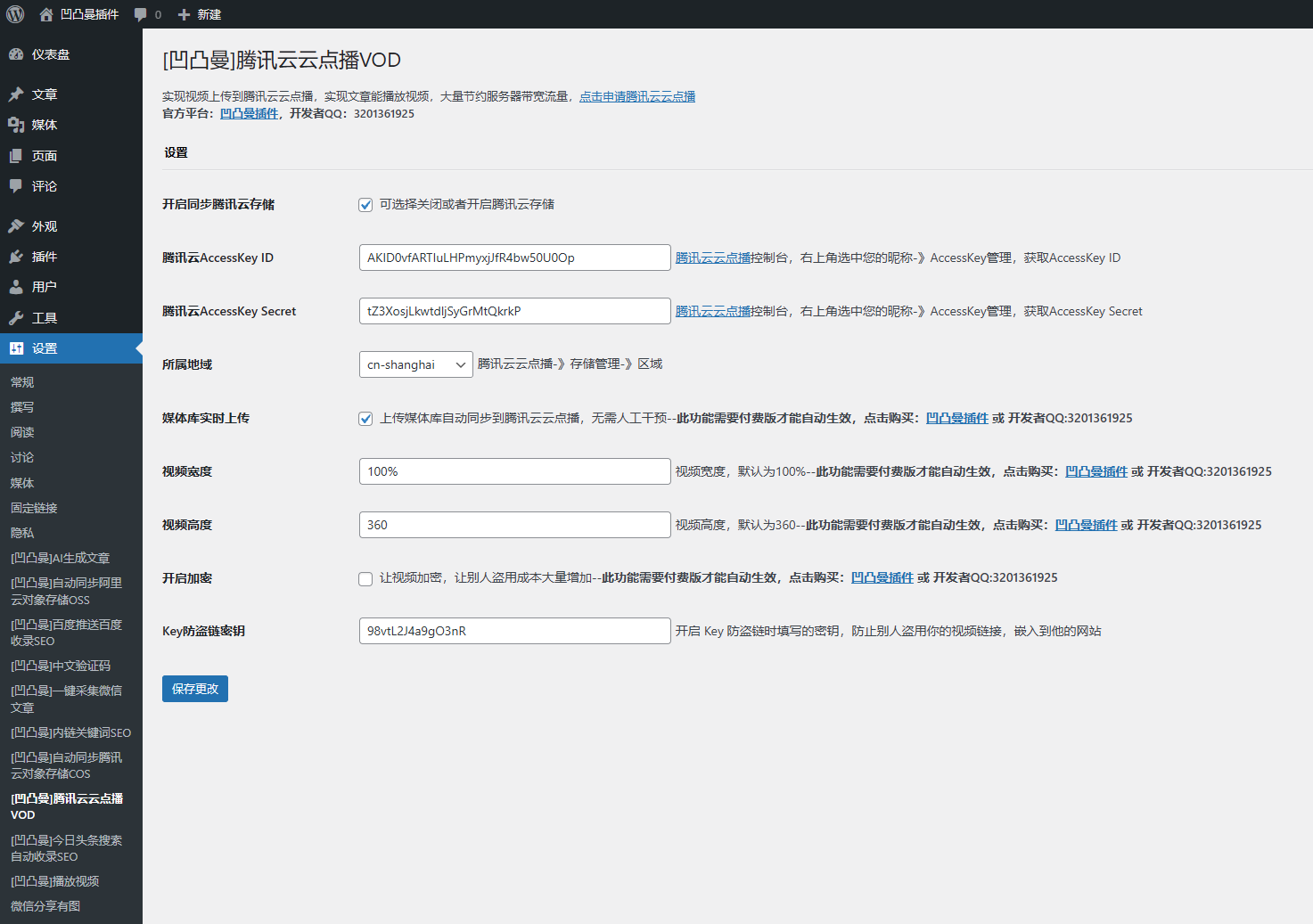This screenshot has height=924, width=1313.
Task: Click the 页面 pages icon
Action: point(16,156)
